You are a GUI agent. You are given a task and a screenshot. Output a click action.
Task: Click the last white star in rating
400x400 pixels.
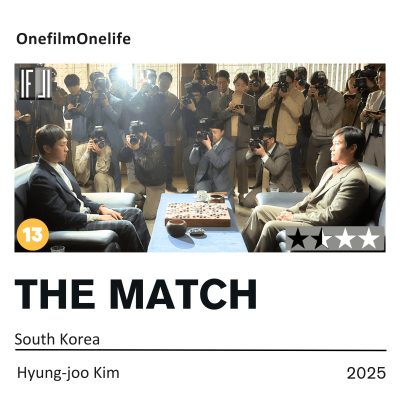(369, 239)
